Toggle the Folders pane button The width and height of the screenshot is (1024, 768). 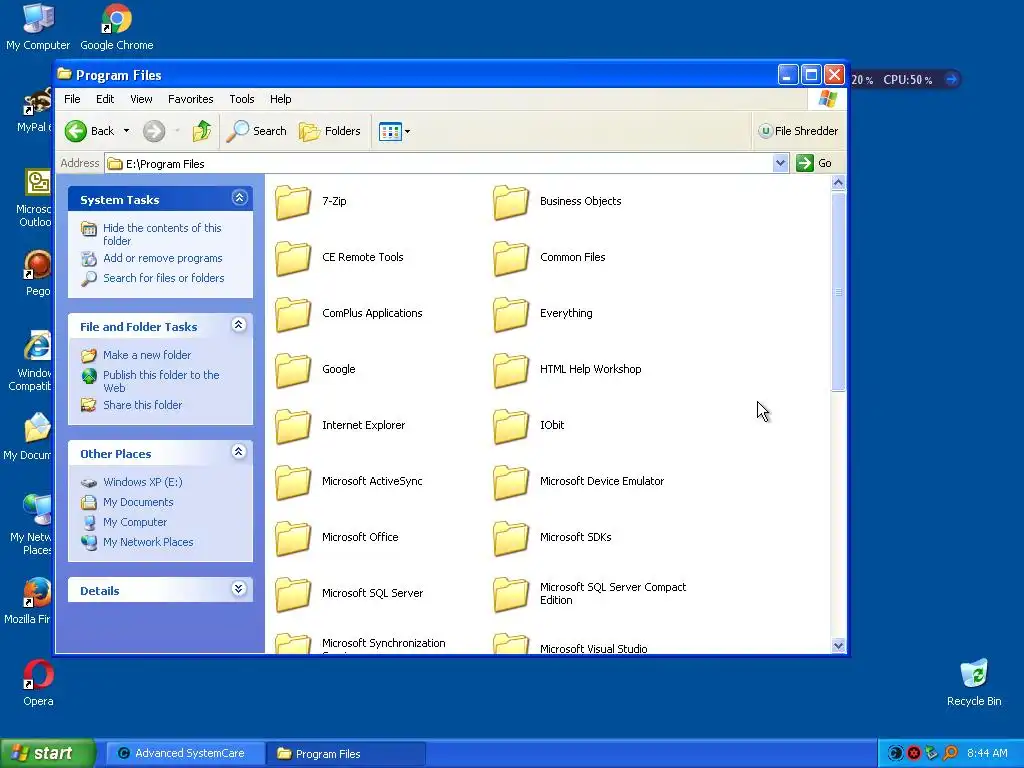(330, 131)
